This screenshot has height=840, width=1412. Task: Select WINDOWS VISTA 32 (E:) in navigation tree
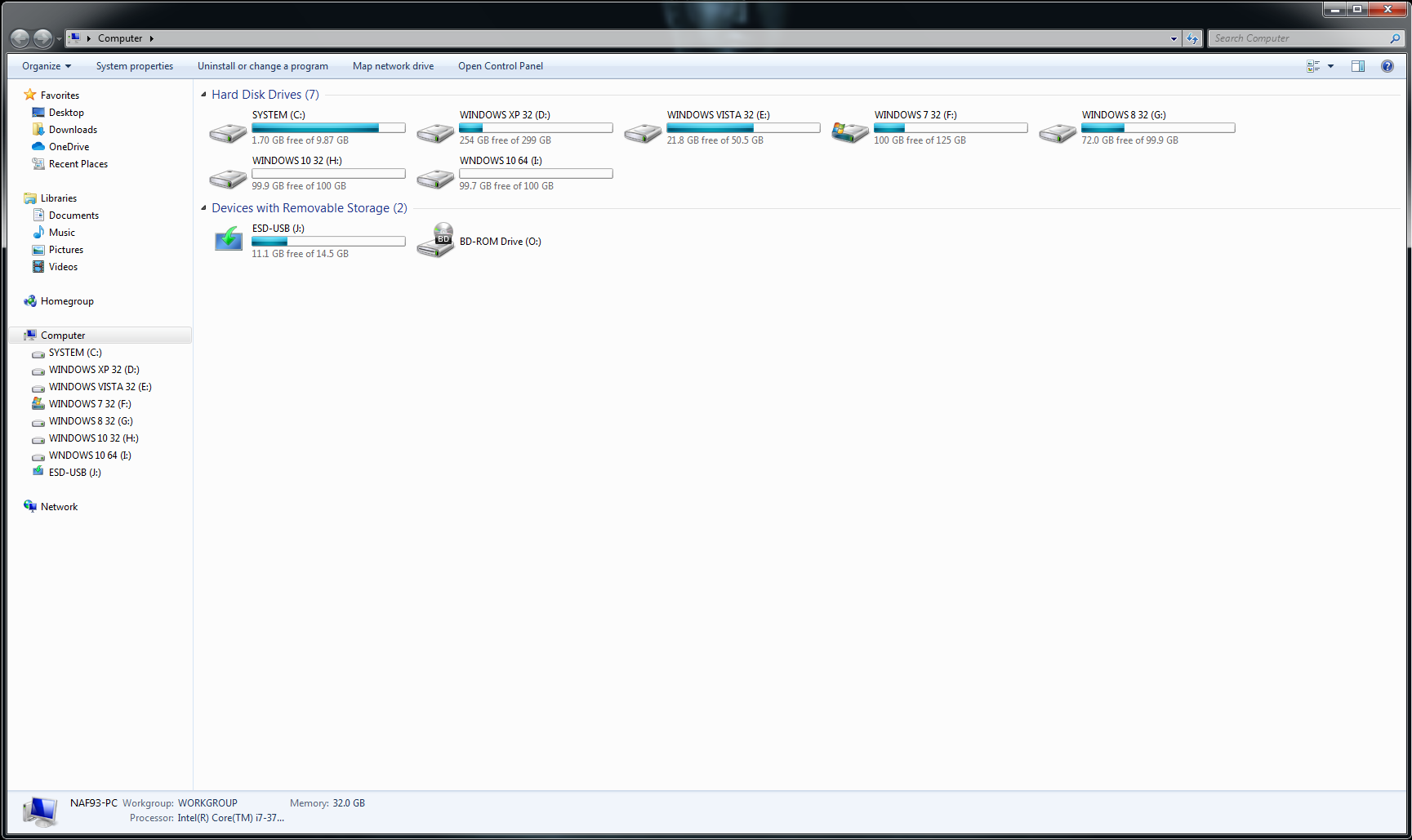(100, 387)
